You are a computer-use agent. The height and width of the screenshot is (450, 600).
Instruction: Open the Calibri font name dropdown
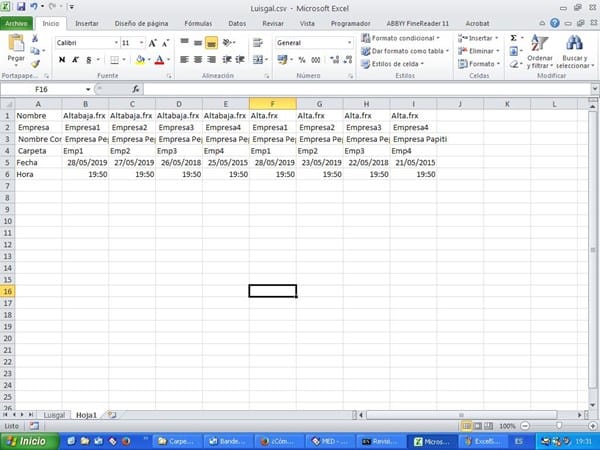click(116, 43)
